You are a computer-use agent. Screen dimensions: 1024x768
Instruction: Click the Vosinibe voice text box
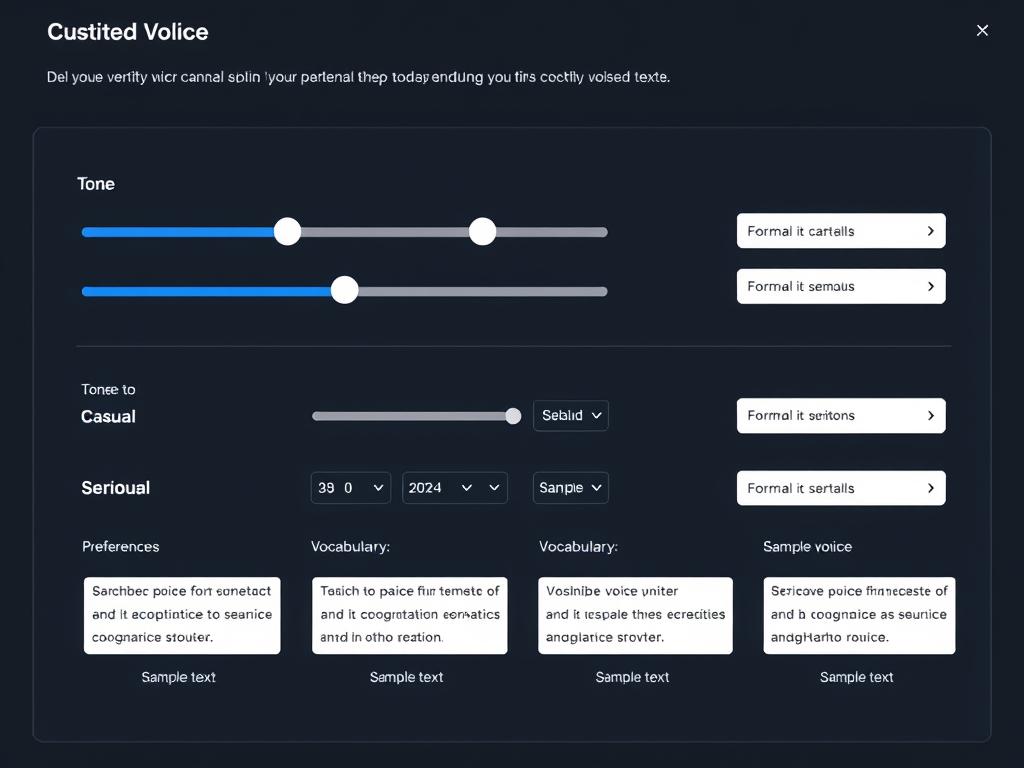coord(635,615)
